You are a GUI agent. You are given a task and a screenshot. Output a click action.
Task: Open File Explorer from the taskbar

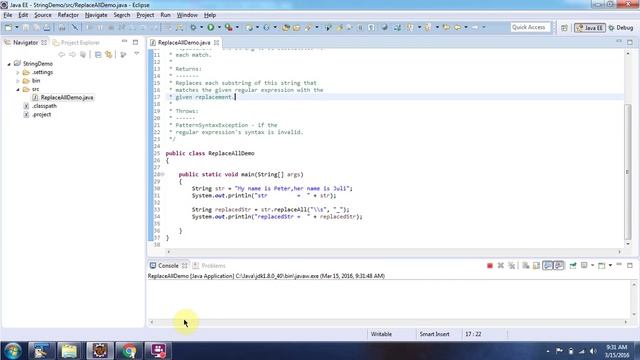(69, 351)
